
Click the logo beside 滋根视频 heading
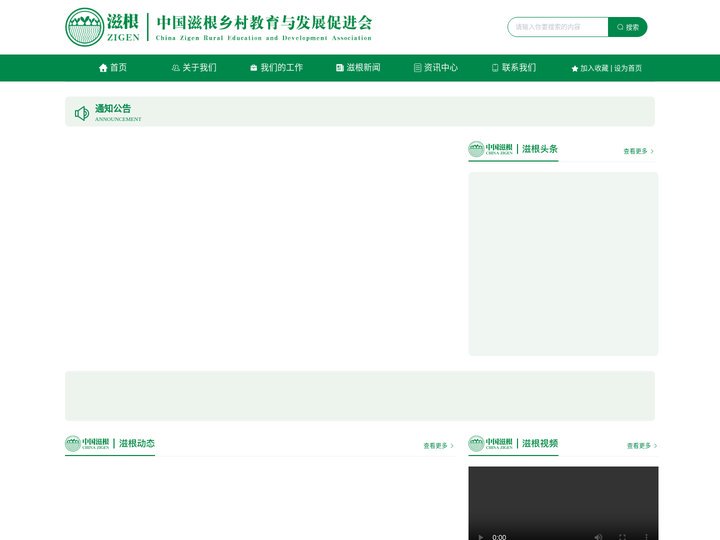pos(490,444)
